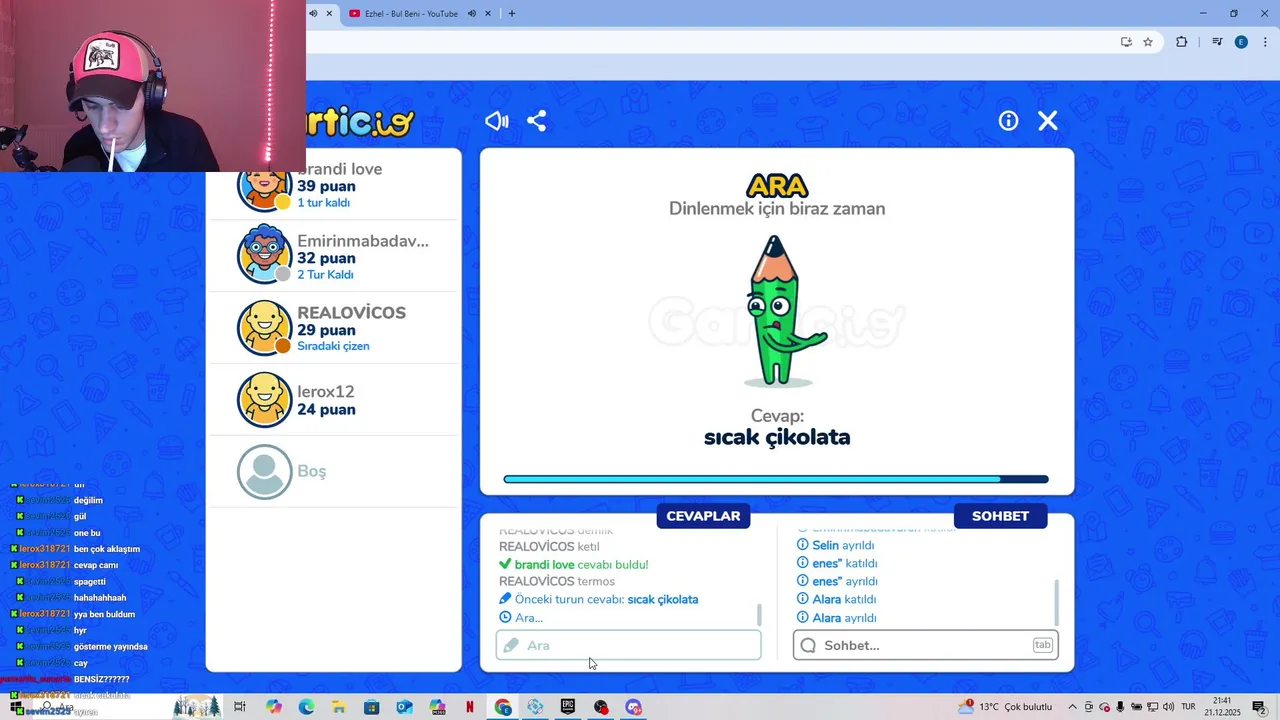The image size is (1280, 720).
Task: Bookmark this page with the star
Action: pos(1148,42)
